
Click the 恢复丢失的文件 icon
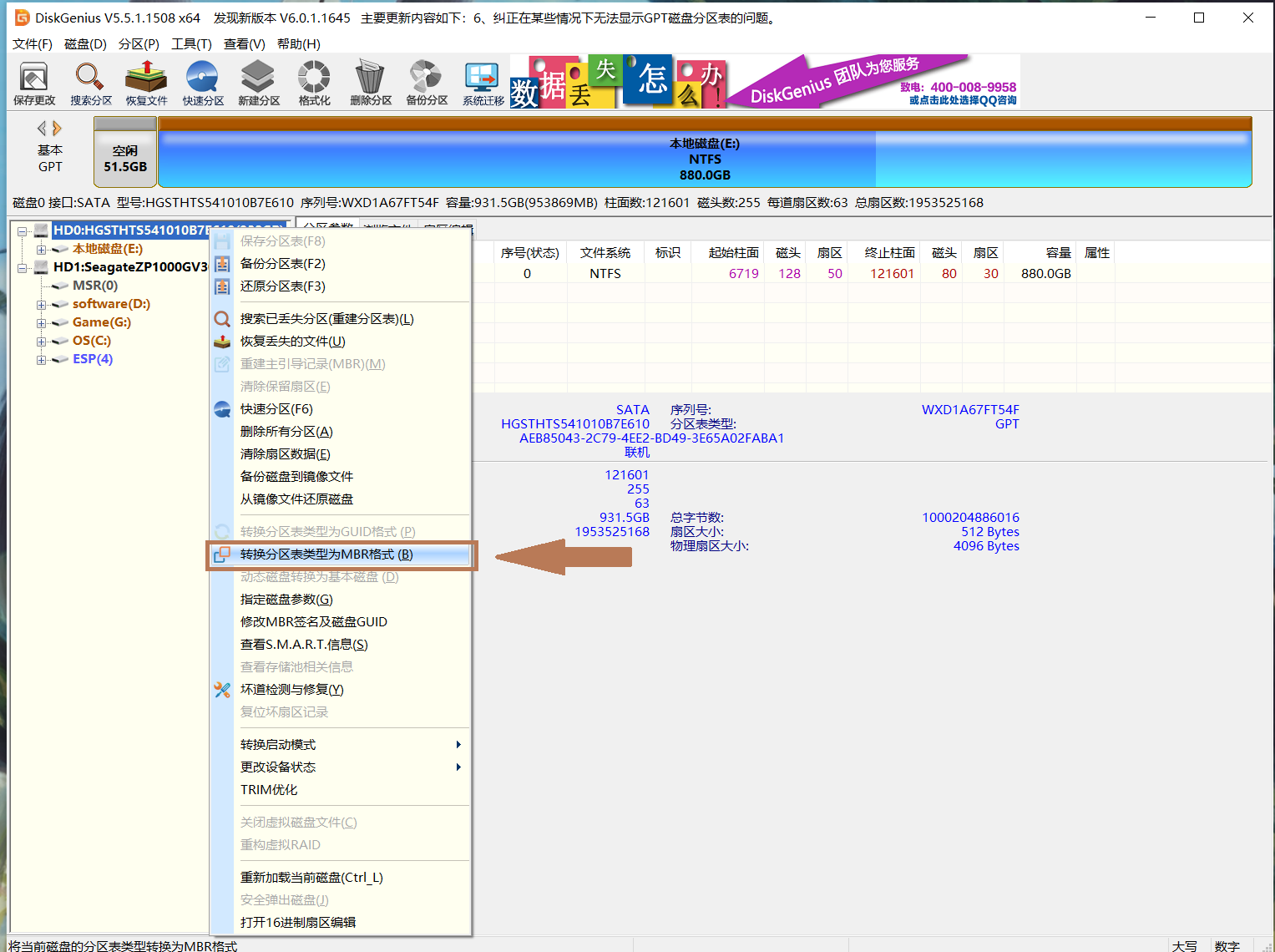222,342
